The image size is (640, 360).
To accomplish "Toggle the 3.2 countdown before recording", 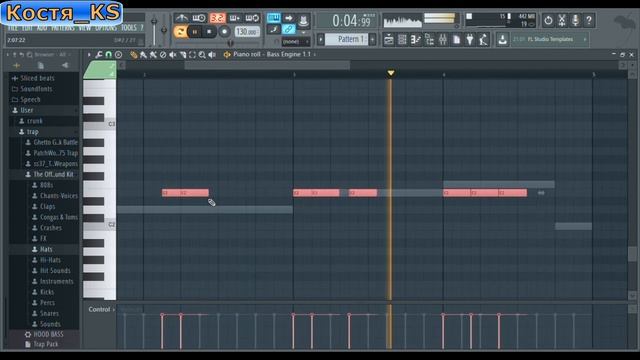I will 217,18.
